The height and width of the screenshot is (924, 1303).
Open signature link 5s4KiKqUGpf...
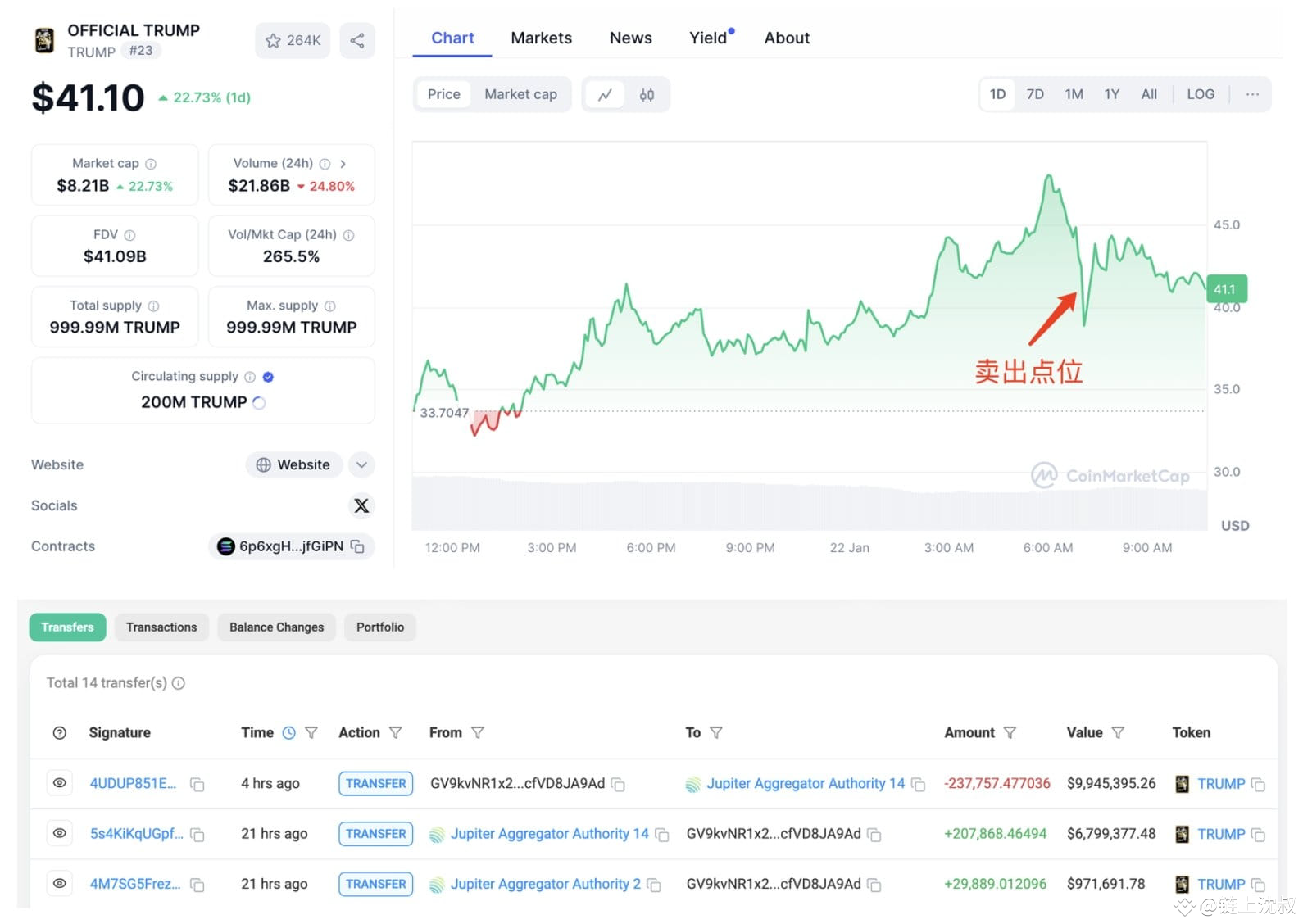click(137, 834)
